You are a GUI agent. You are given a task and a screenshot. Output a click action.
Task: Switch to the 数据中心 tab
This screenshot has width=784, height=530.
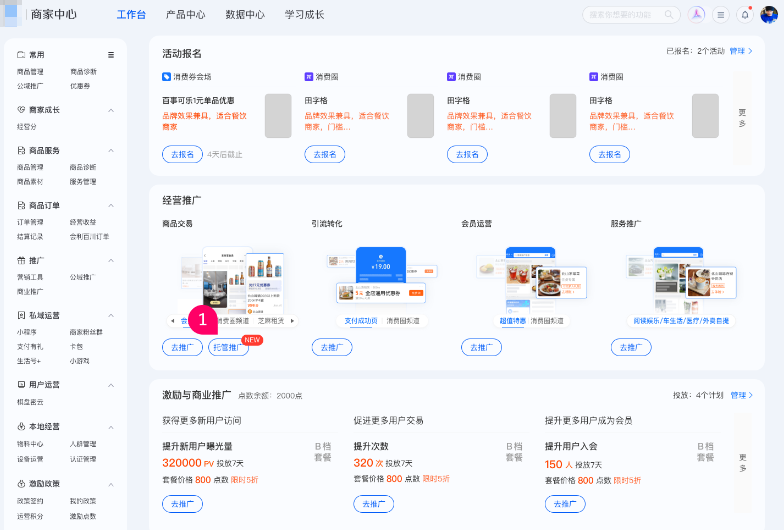tap(245, 14)
